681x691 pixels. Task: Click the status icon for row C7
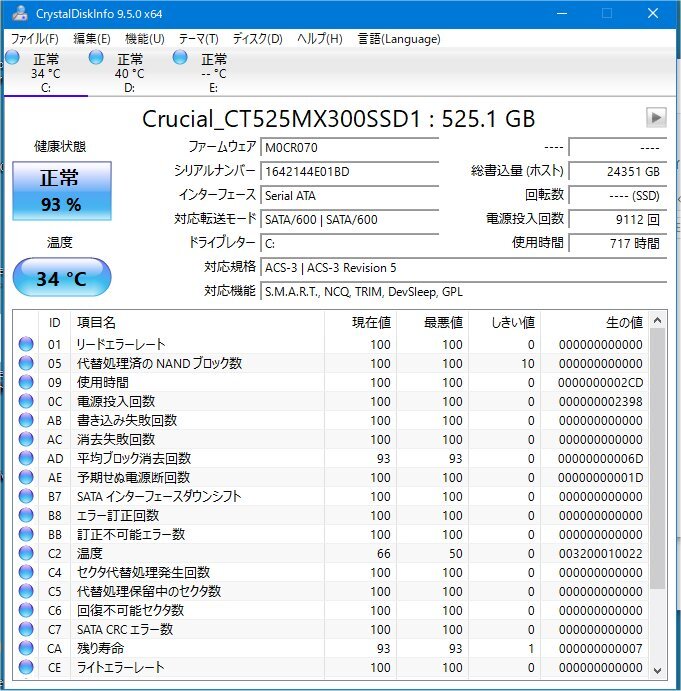(26, 629)
